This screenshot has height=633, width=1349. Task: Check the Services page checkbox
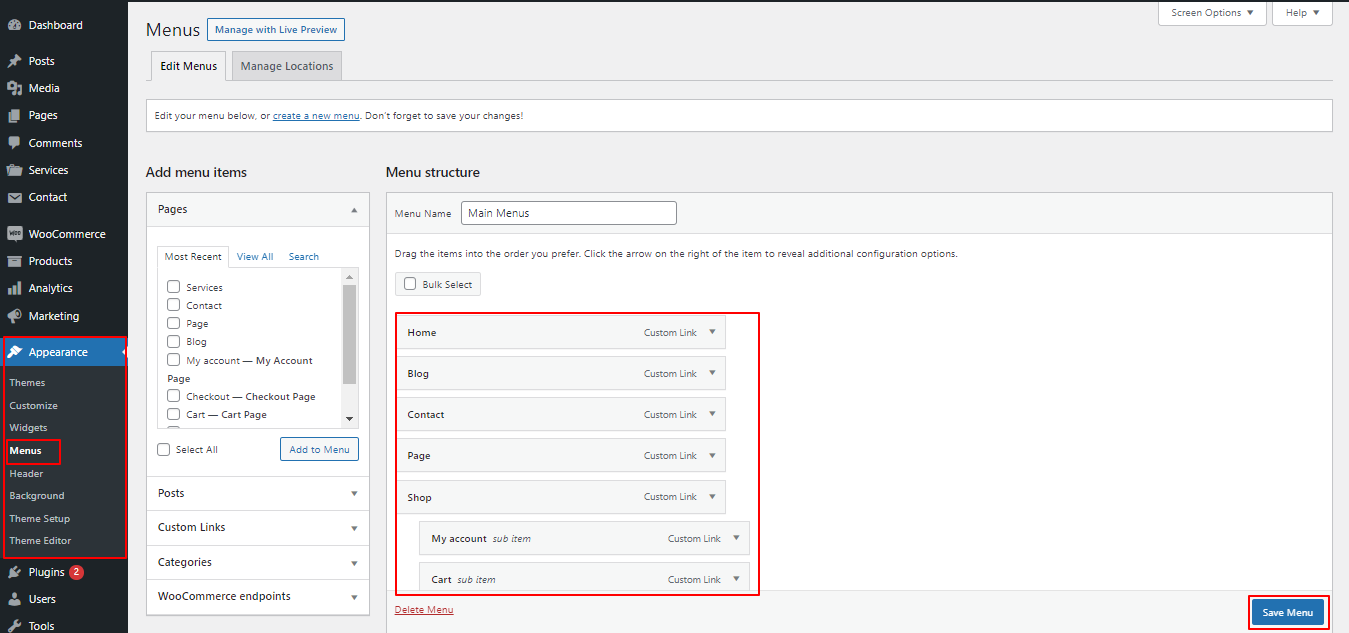174,287
